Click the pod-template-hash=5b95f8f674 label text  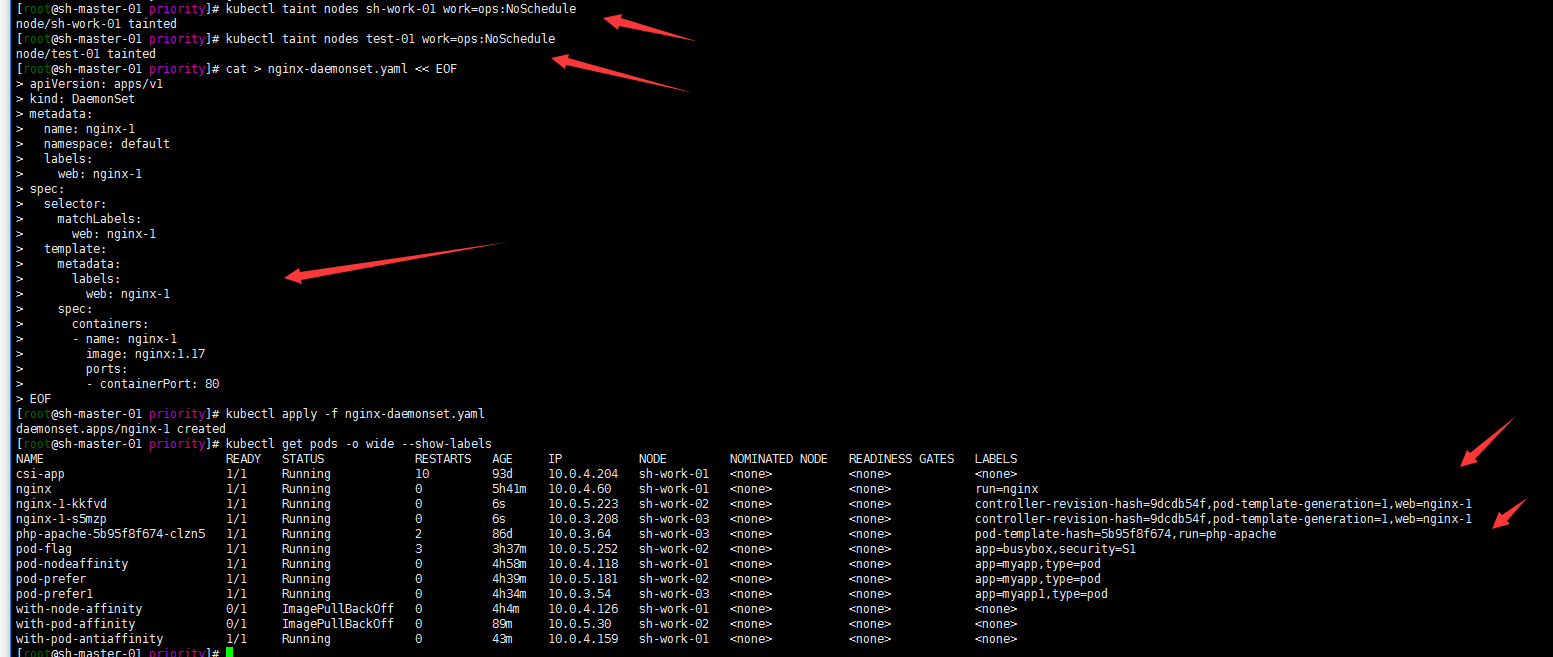coord(1073,534)
